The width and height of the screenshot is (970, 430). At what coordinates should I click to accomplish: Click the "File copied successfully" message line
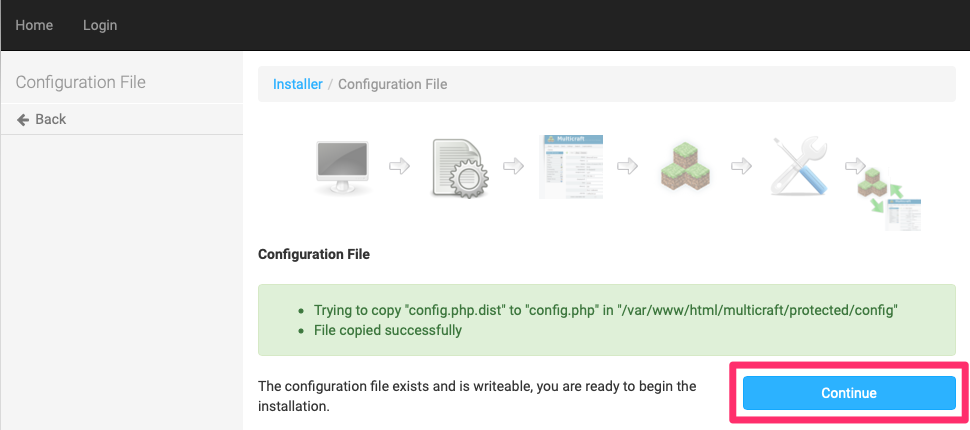[388, 330]
